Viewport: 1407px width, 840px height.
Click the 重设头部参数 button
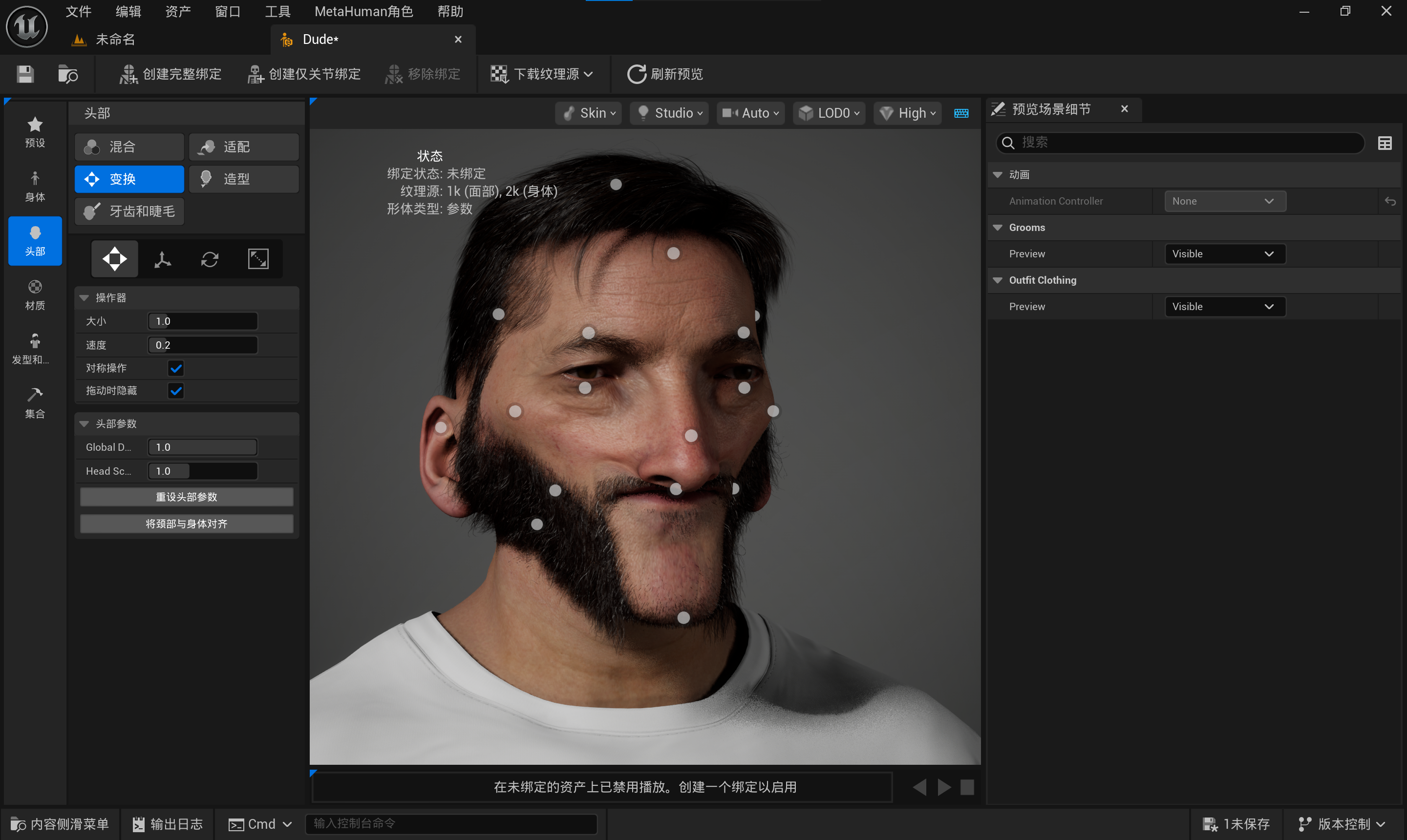click(x=186, y=497)
